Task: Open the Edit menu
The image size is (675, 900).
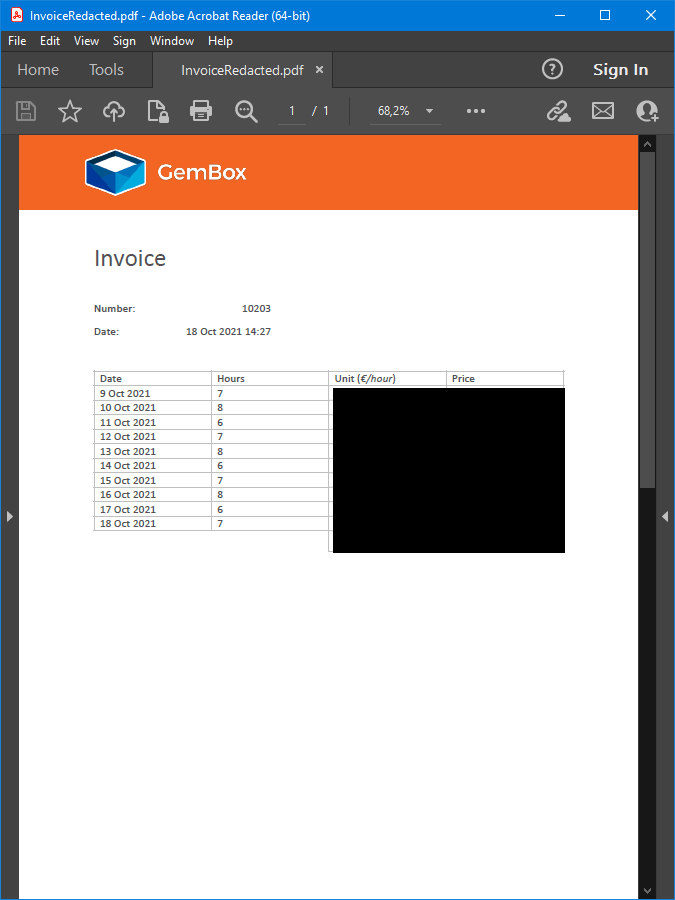Action: tap(50, 41)
